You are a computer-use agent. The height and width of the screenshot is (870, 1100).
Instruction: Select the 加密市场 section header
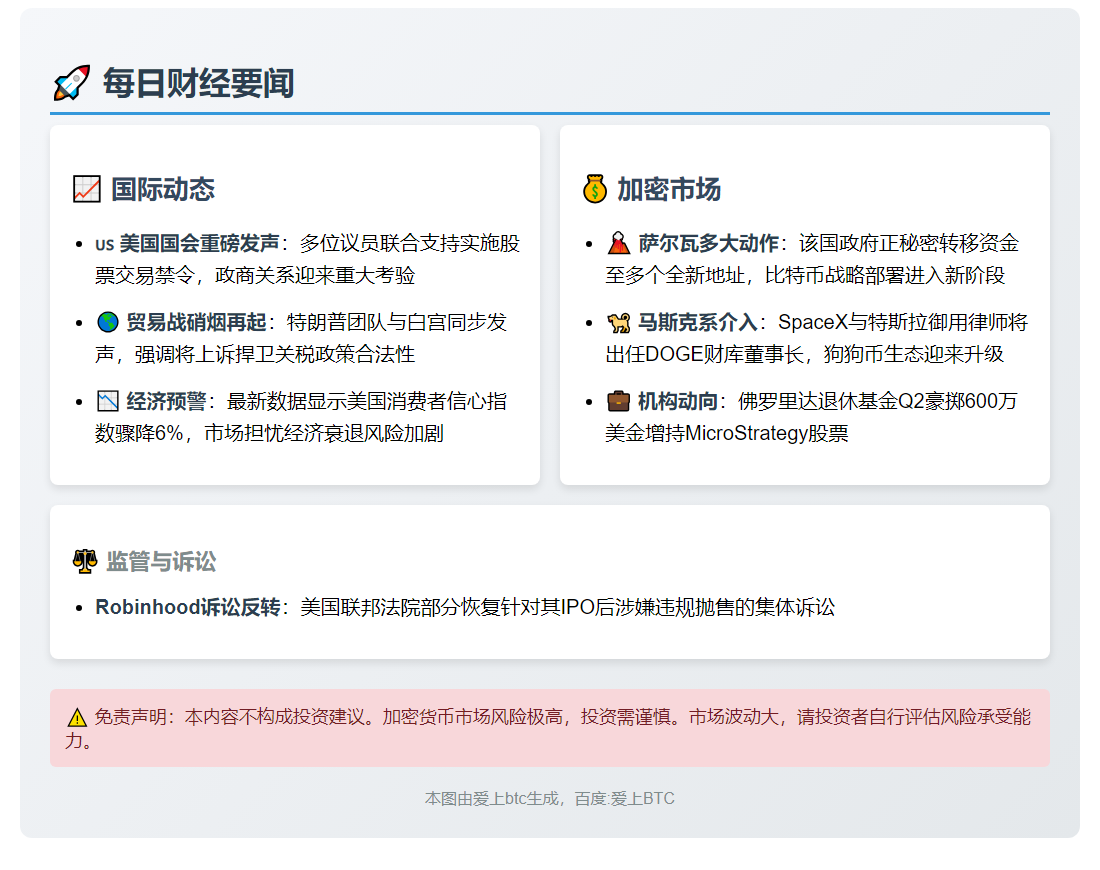pyautogui.click(x=669, y=188)
